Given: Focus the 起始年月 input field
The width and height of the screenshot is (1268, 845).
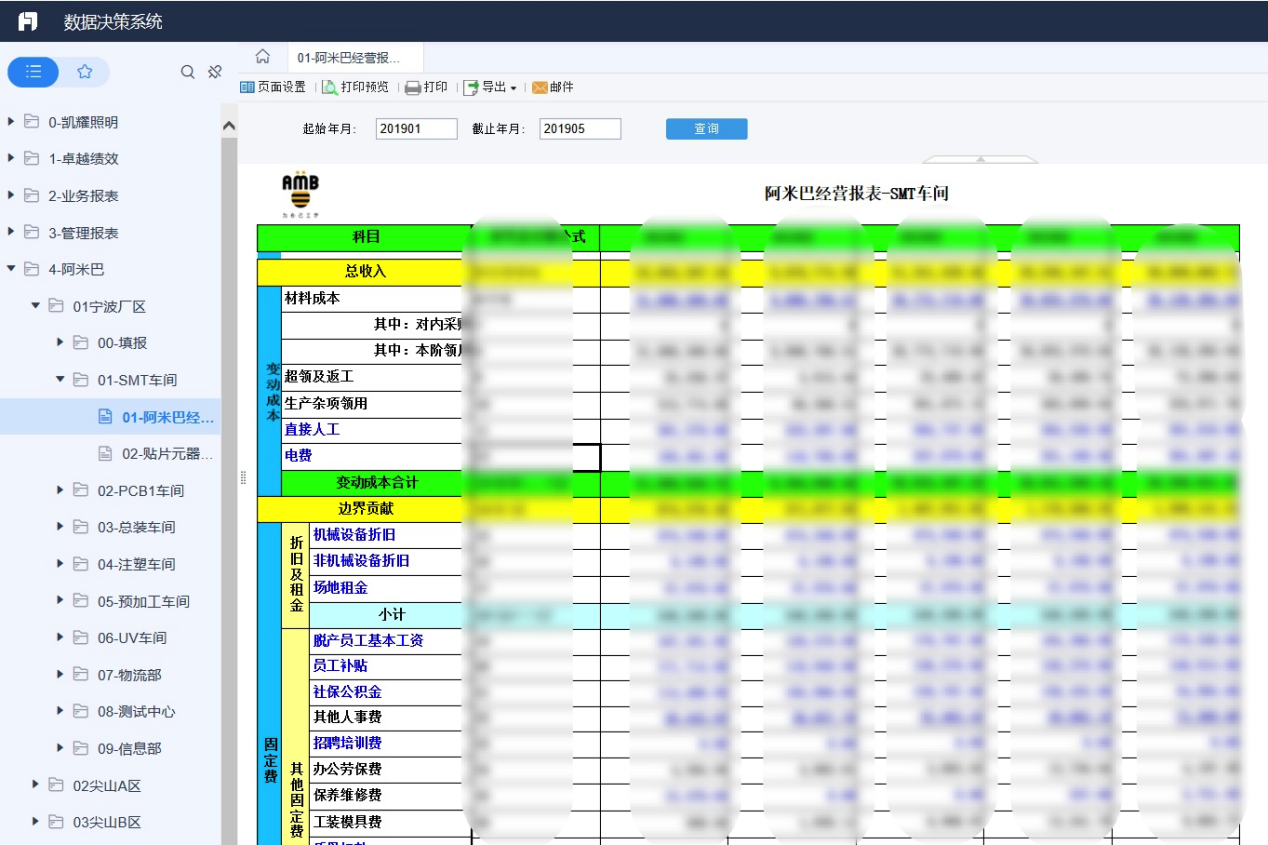Looking at the screenshot, I should click(x=417, y=129).
